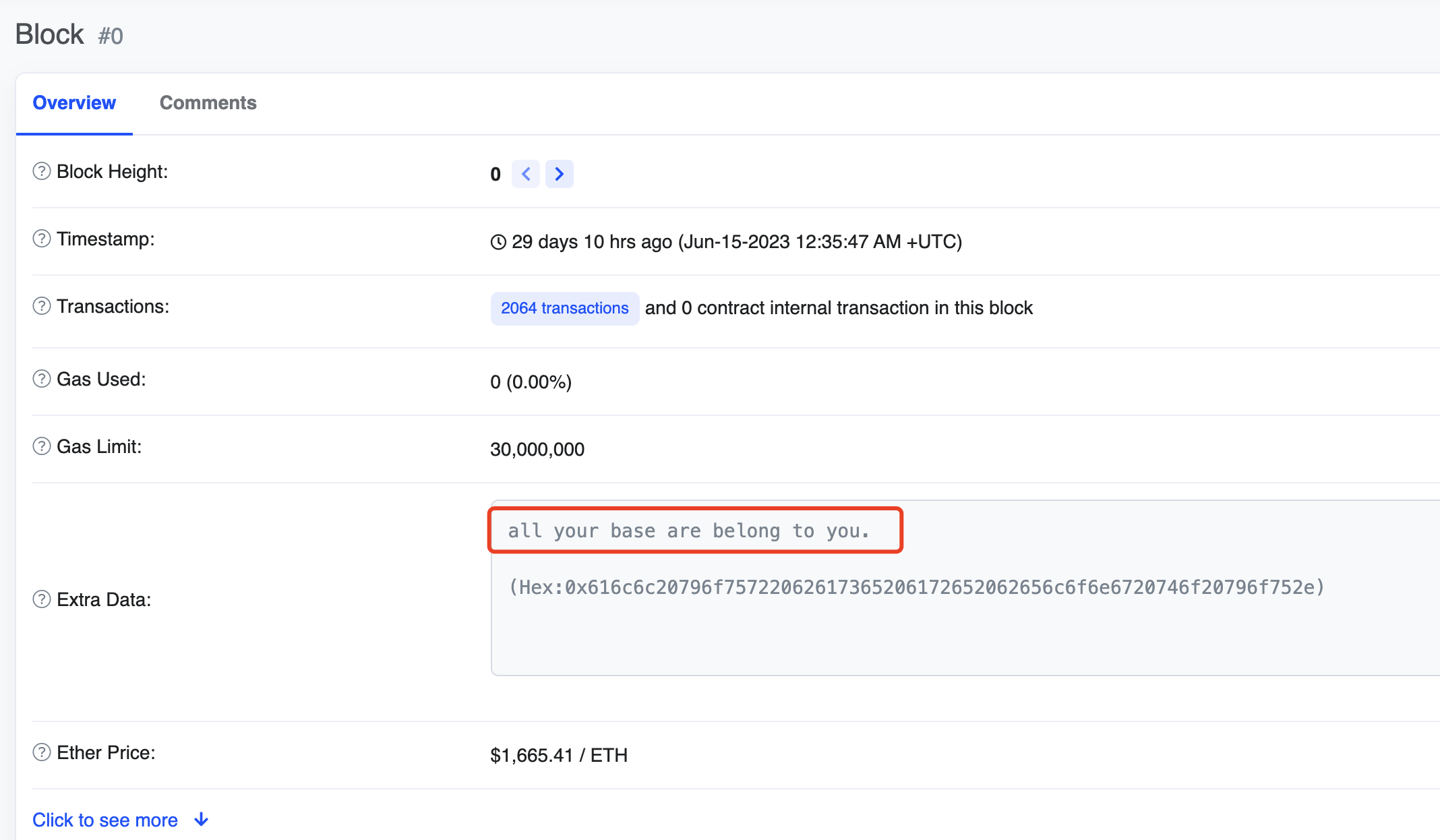The width and height of the screenshot is (1440, 840).
Task: Open the 2064 transactions link
Action: 565,308
